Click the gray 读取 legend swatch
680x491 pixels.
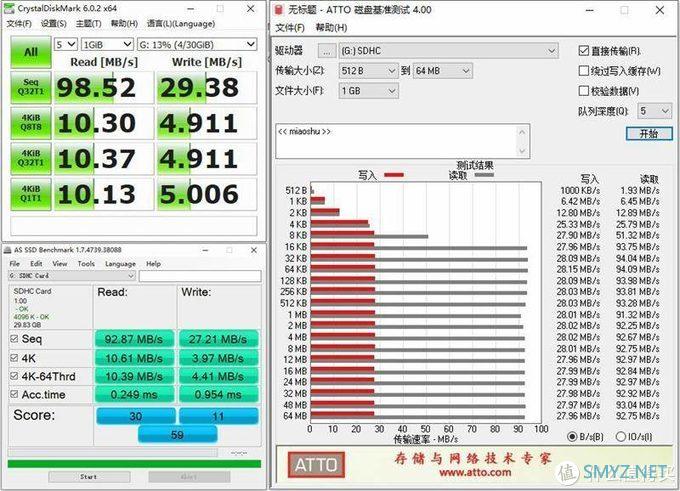coord(484,175)
